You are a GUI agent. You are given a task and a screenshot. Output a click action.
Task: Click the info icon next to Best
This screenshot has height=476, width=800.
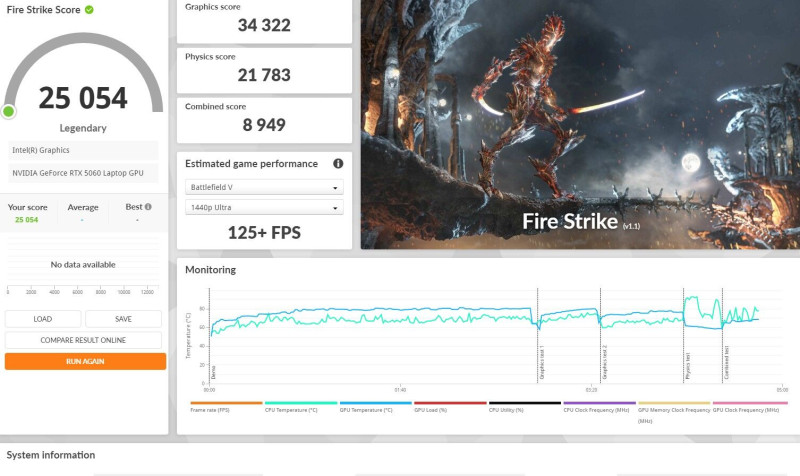pos(148,207)
